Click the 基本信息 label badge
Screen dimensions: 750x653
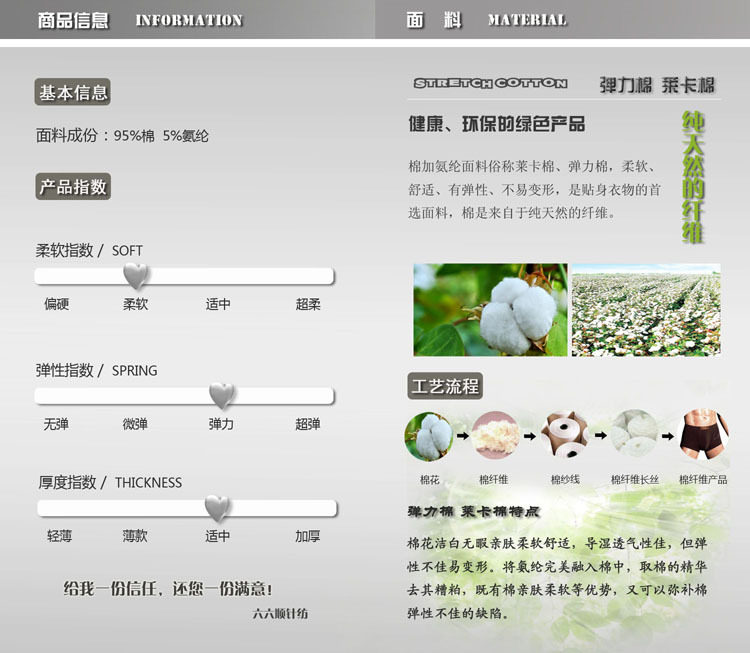[x=73, y=92]
